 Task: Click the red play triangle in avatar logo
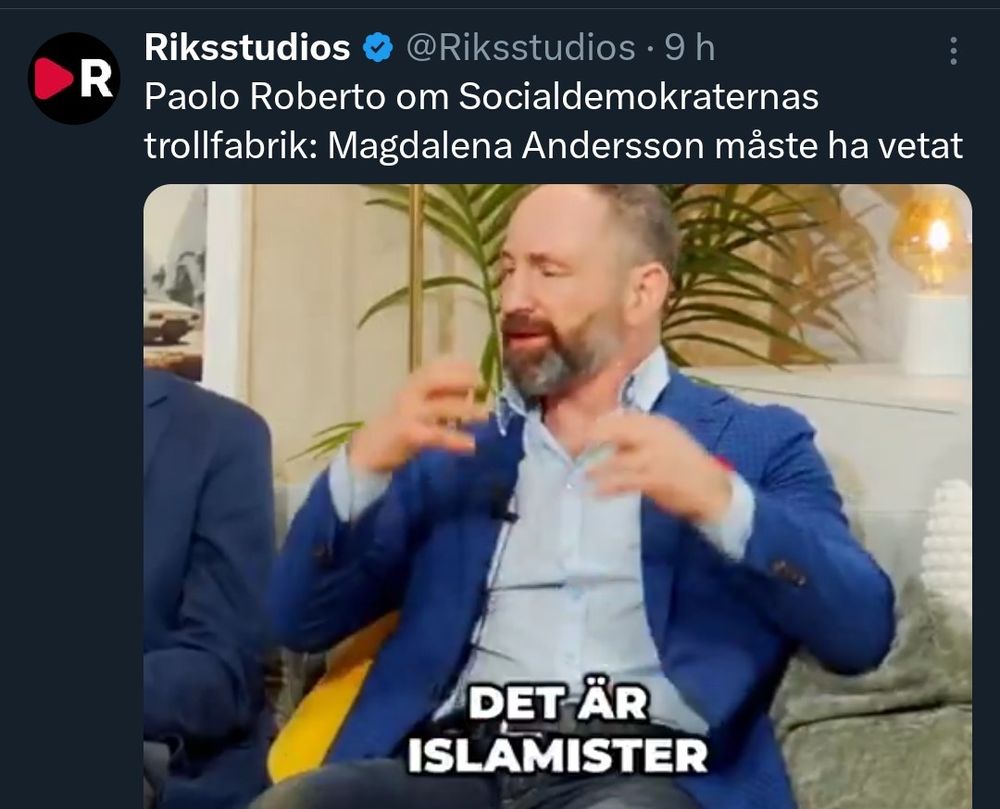(x=54, y=78)
